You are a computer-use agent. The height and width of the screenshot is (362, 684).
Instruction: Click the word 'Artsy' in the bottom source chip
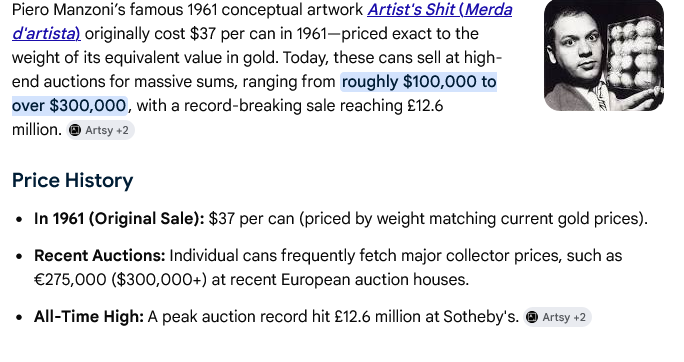point(556,317)
